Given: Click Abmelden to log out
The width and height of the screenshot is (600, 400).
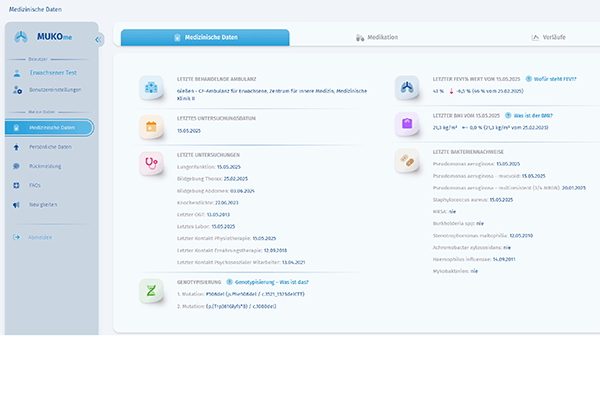Looking at the screenshot, I should tap(40, 237).
